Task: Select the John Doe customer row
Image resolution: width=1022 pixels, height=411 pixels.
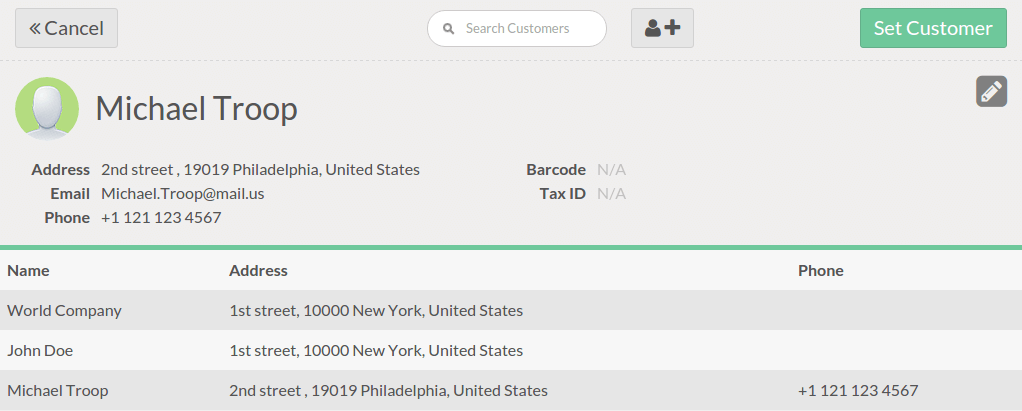Action: [x=40, y=350]
